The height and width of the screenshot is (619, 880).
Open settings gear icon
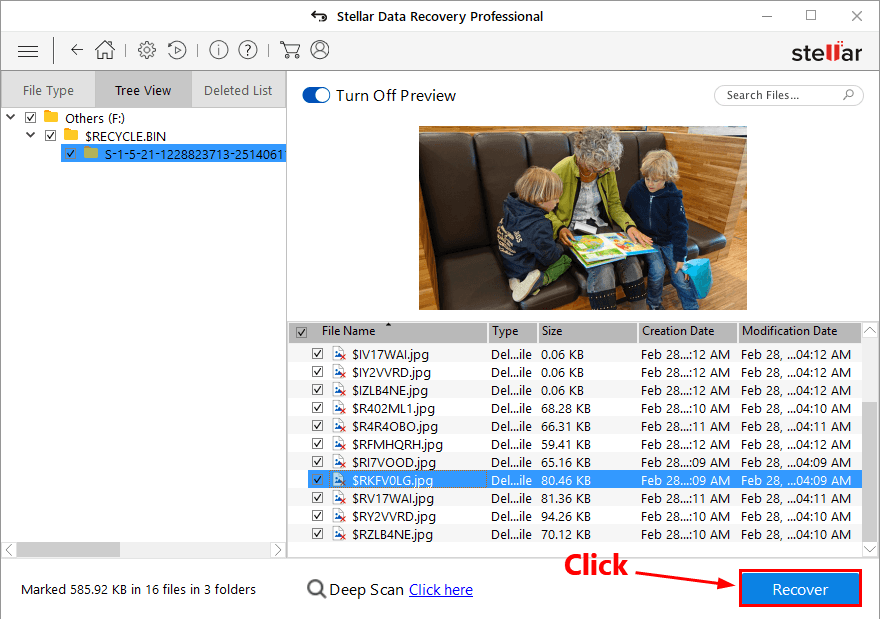point(147,50)
